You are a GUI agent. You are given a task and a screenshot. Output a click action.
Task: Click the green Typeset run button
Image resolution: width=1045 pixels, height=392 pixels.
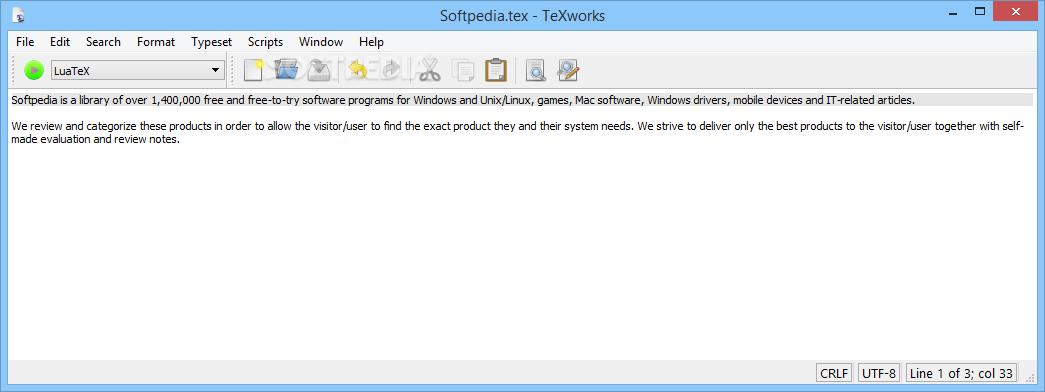[33, 70]
